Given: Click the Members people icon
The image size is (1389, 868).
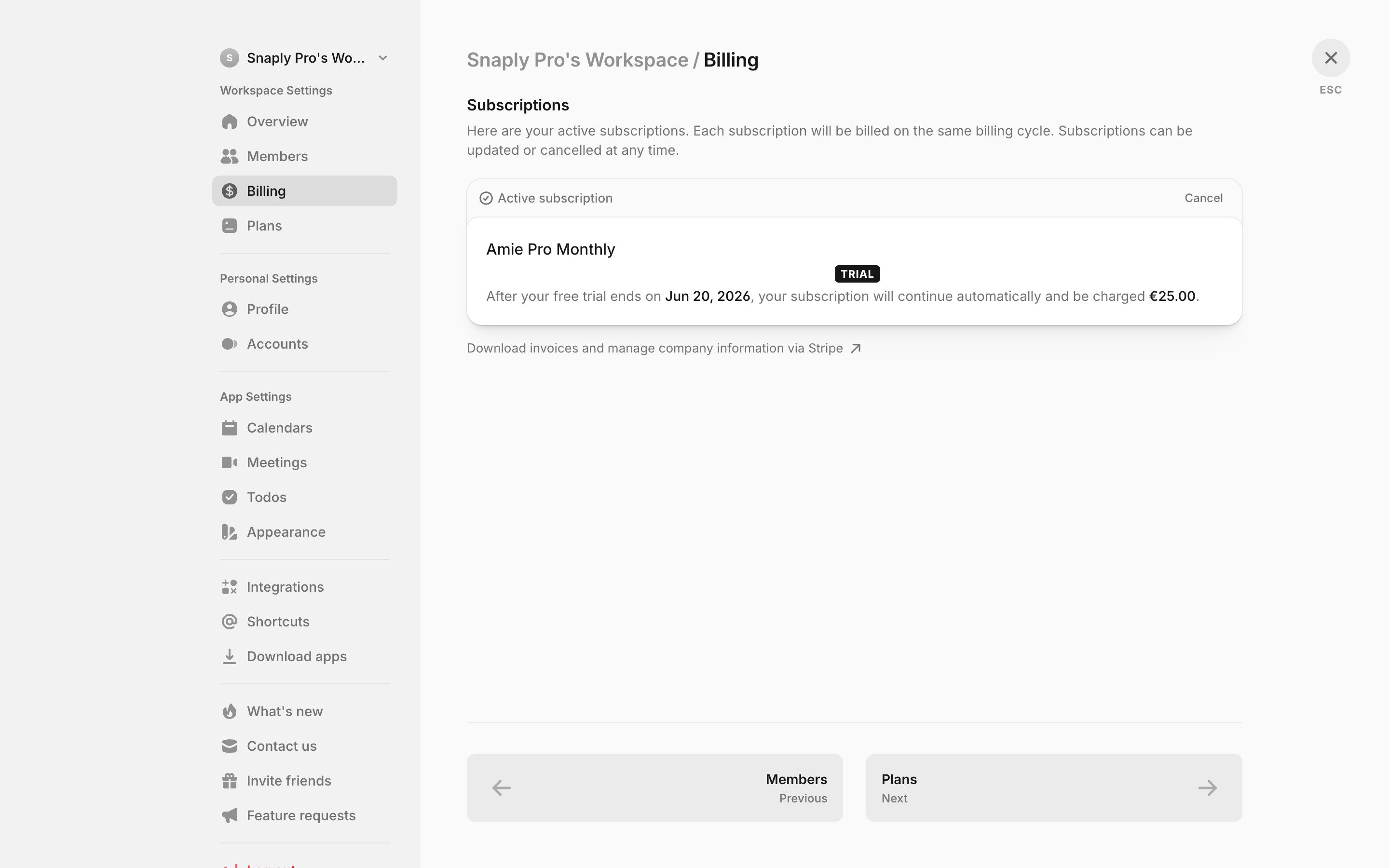Looking at the screenshot, I should pyautogui.click(x=230, y=156).
